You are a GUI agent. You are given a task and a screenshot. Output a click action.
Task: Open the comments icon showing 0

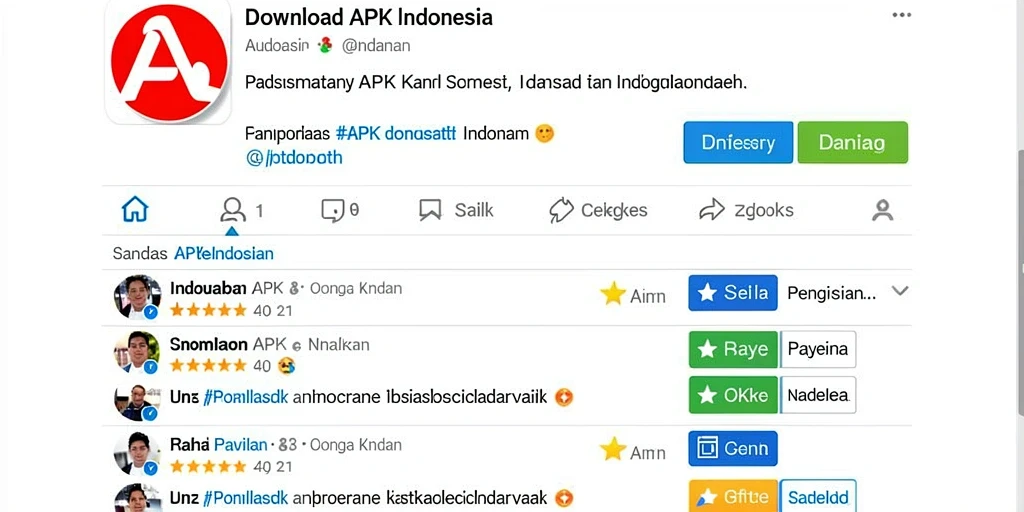tap(332, 210)
